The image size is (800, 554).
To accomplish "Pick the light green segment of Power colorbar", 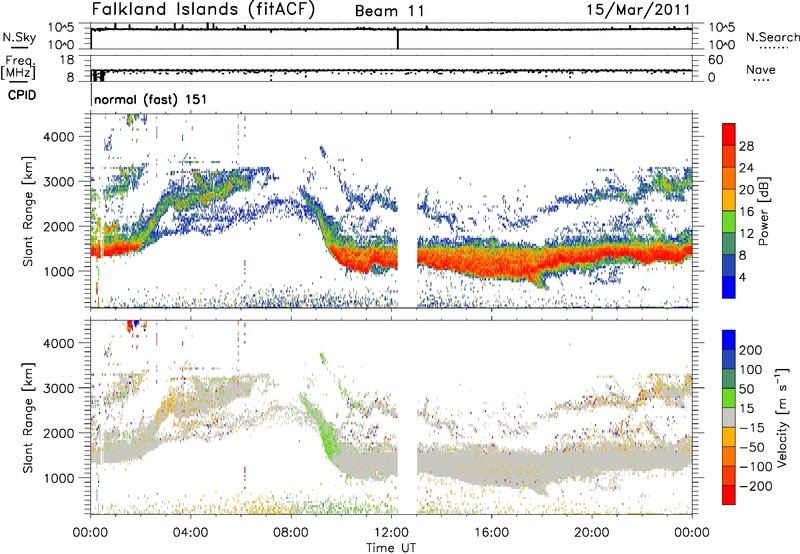I will [x=729, y=222].
